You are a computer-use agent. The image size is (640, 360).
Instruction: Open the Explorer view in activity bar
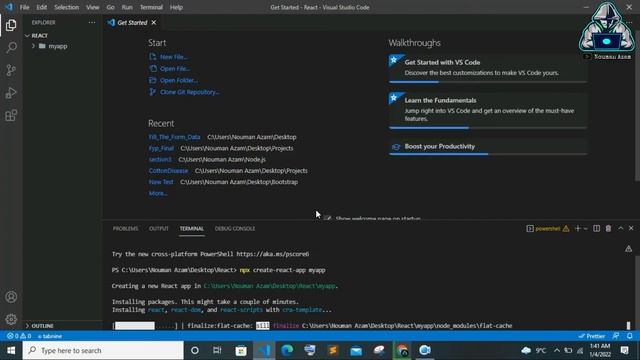(x=11, y=25)
